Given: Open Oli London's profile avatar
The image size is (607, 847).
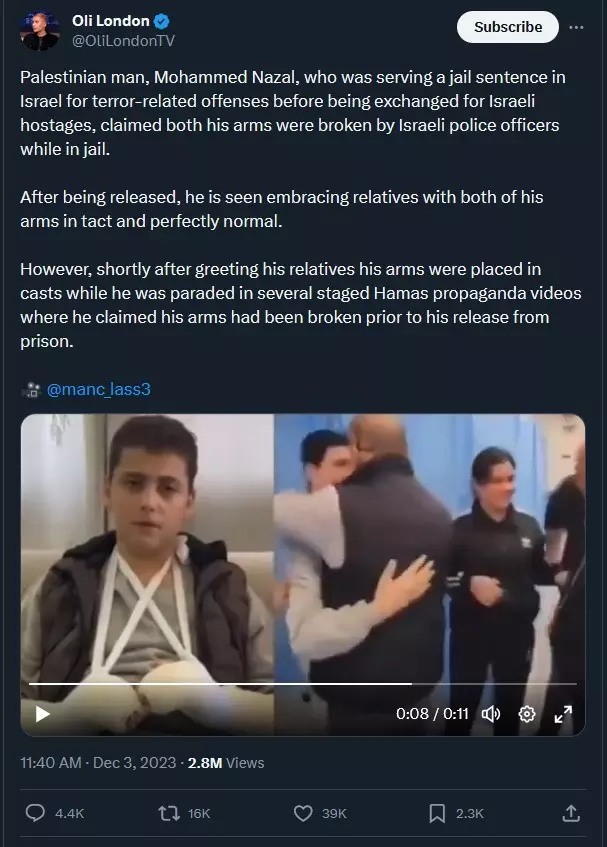Looking at the screenshot, I should 39,31.
